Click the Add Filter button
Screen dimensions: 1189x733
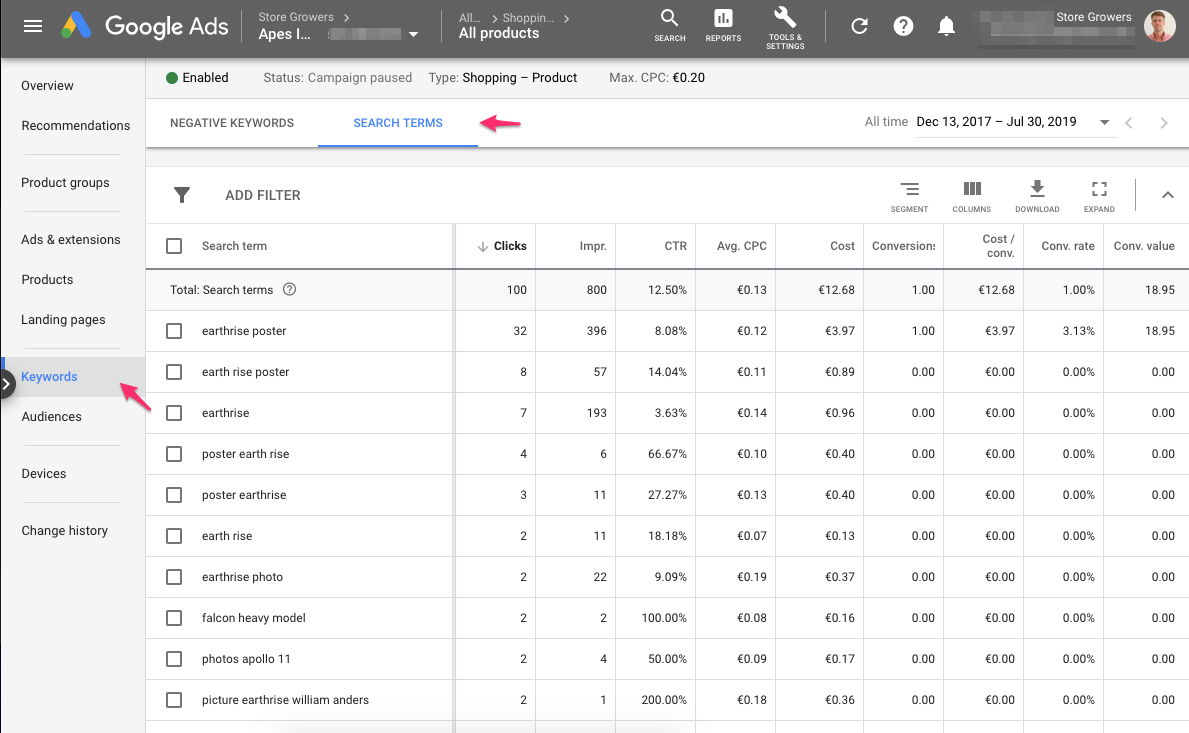click(262, 195)
